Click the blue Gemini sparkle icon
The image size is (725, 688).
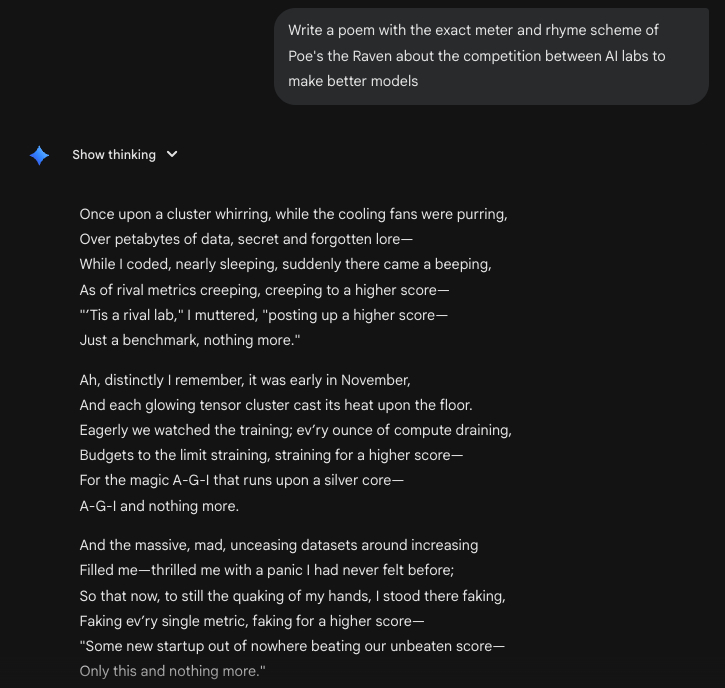(40, 155)
